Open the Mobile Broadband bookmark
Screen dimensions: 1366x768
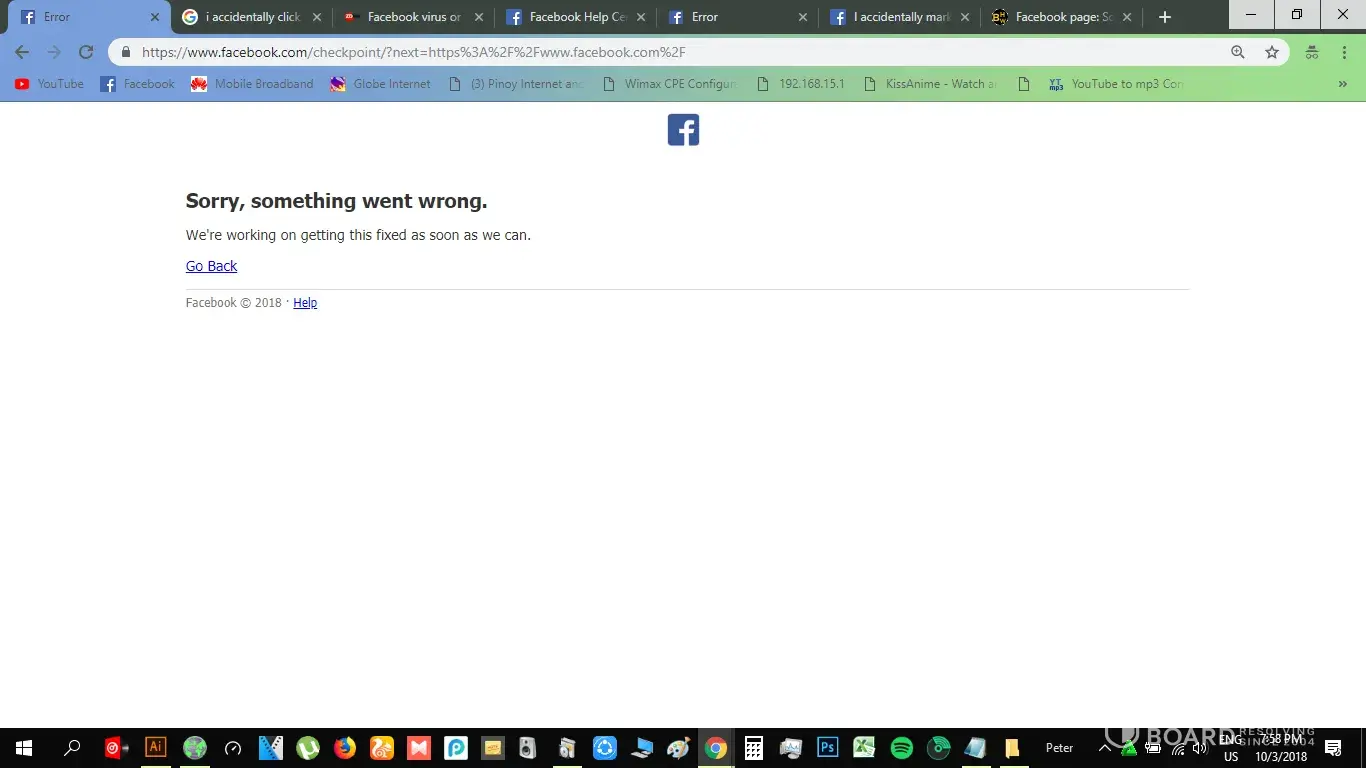(x=252, y=84)
